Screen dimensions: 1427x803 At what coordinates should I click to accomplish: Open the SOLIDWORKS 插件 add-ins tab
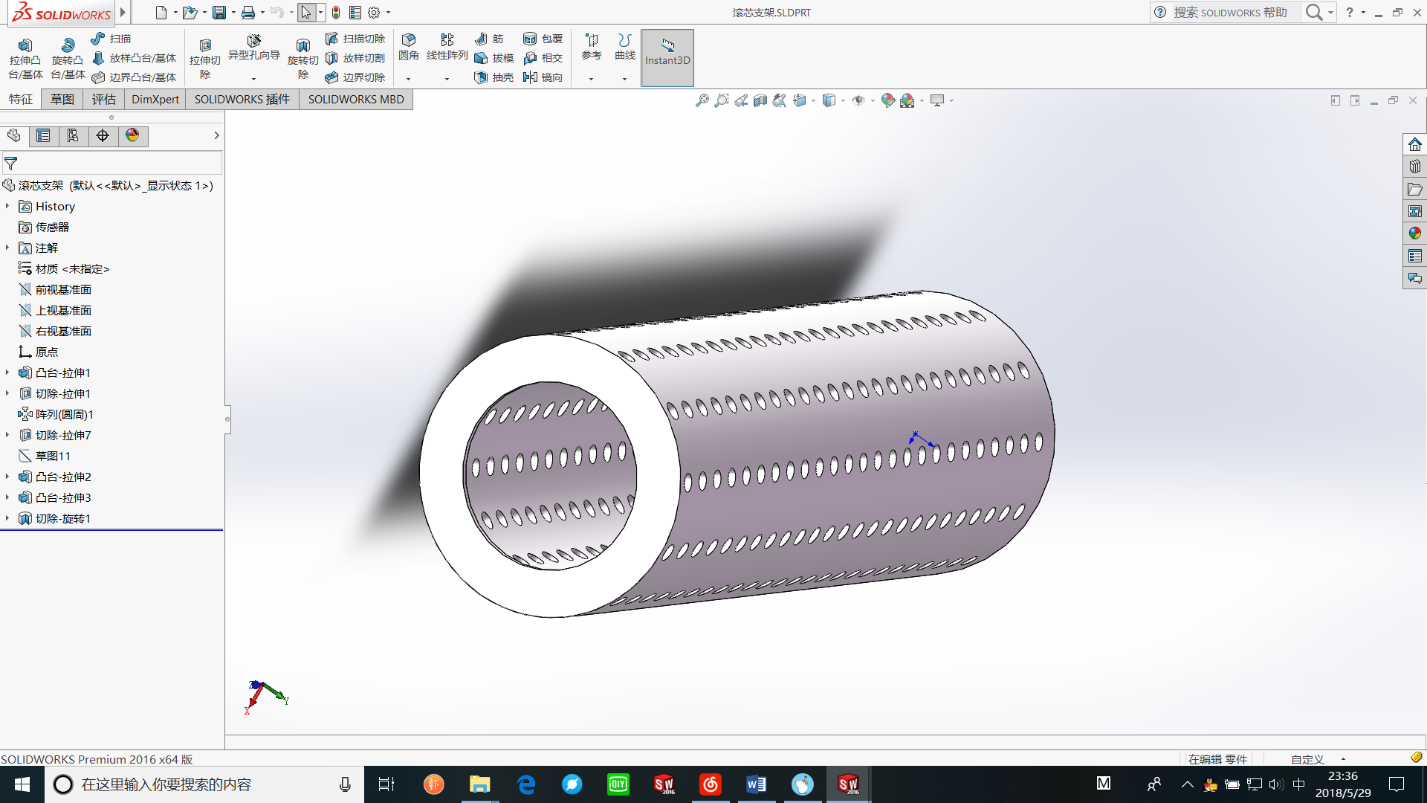(242, 99)
